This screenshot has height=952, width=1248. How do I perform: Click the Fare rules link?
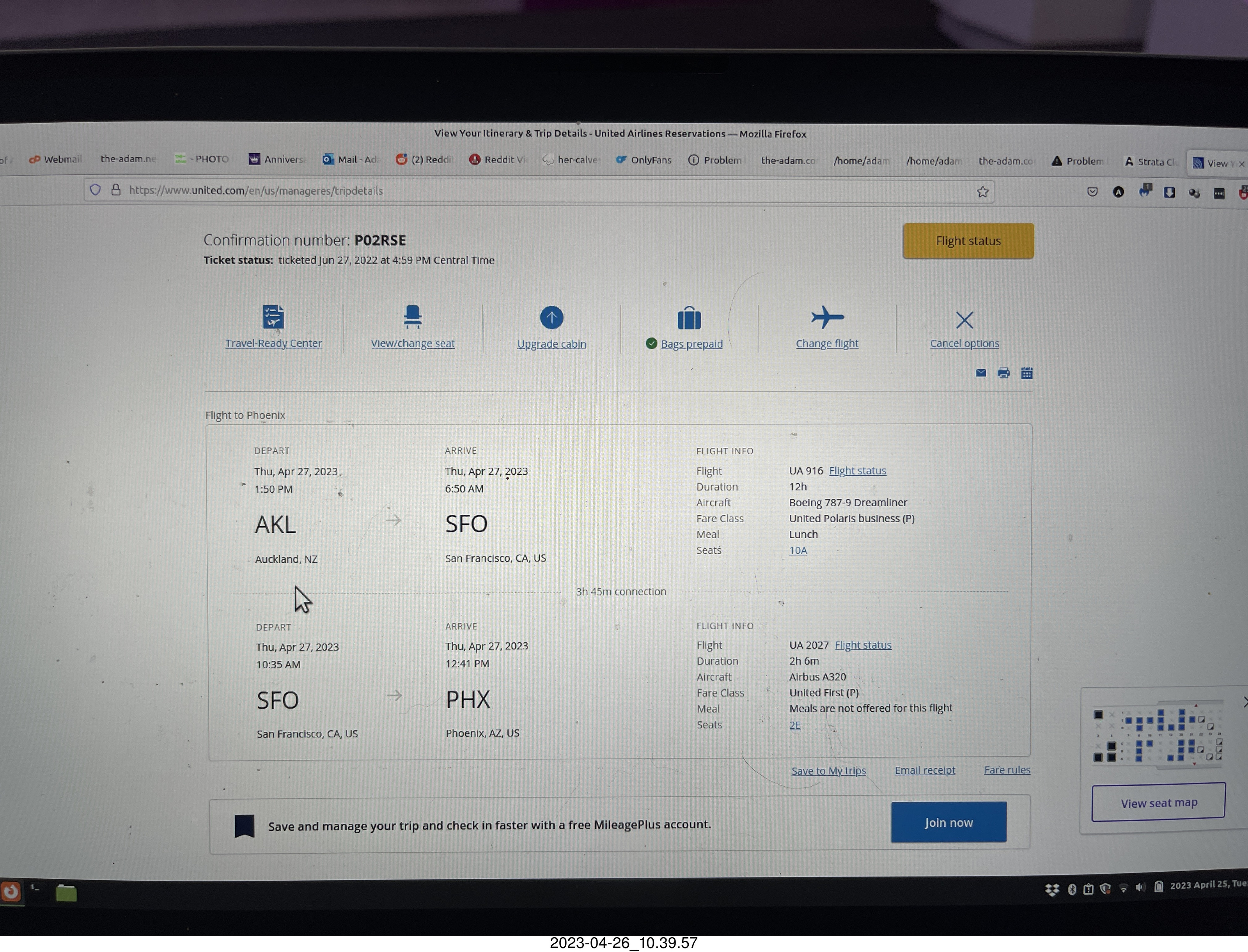click(1007, 769)
